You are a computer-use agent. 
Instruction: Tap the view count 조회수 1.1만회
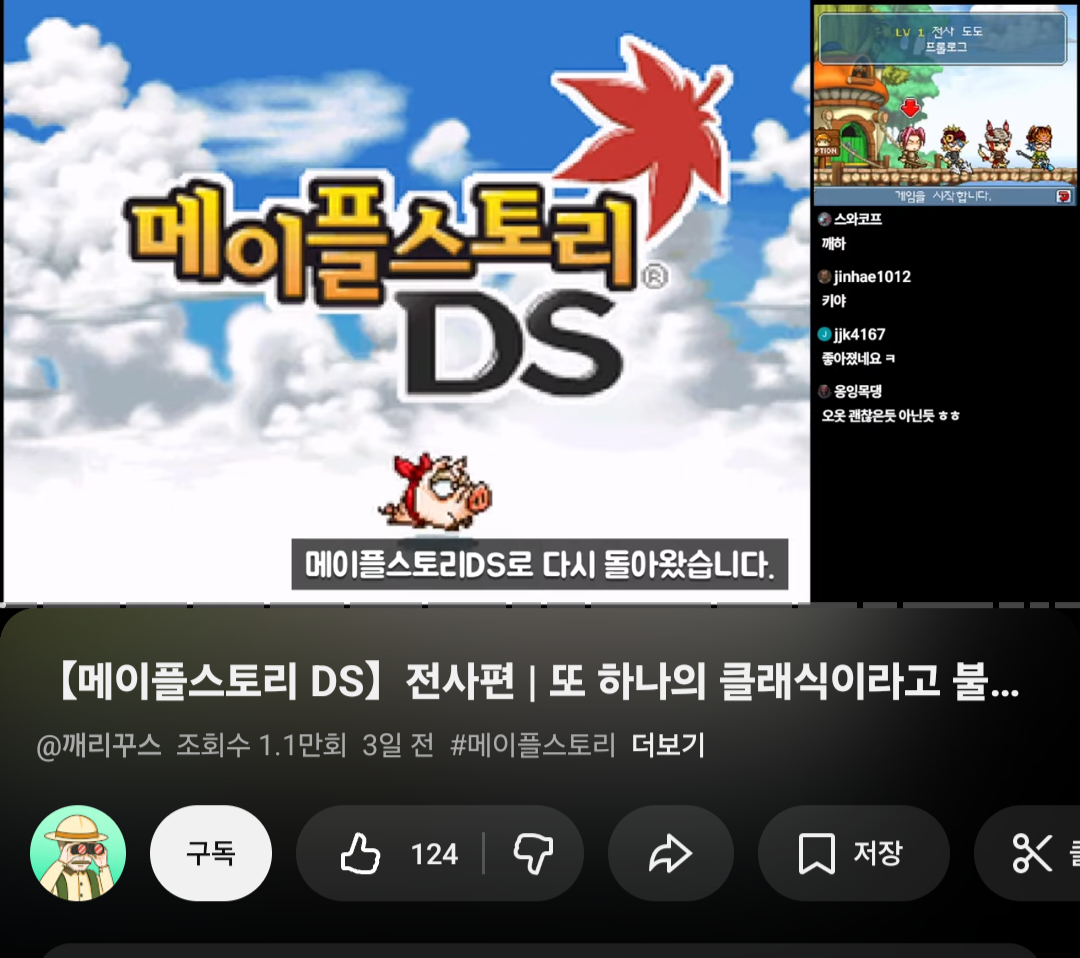click(261, 745)
